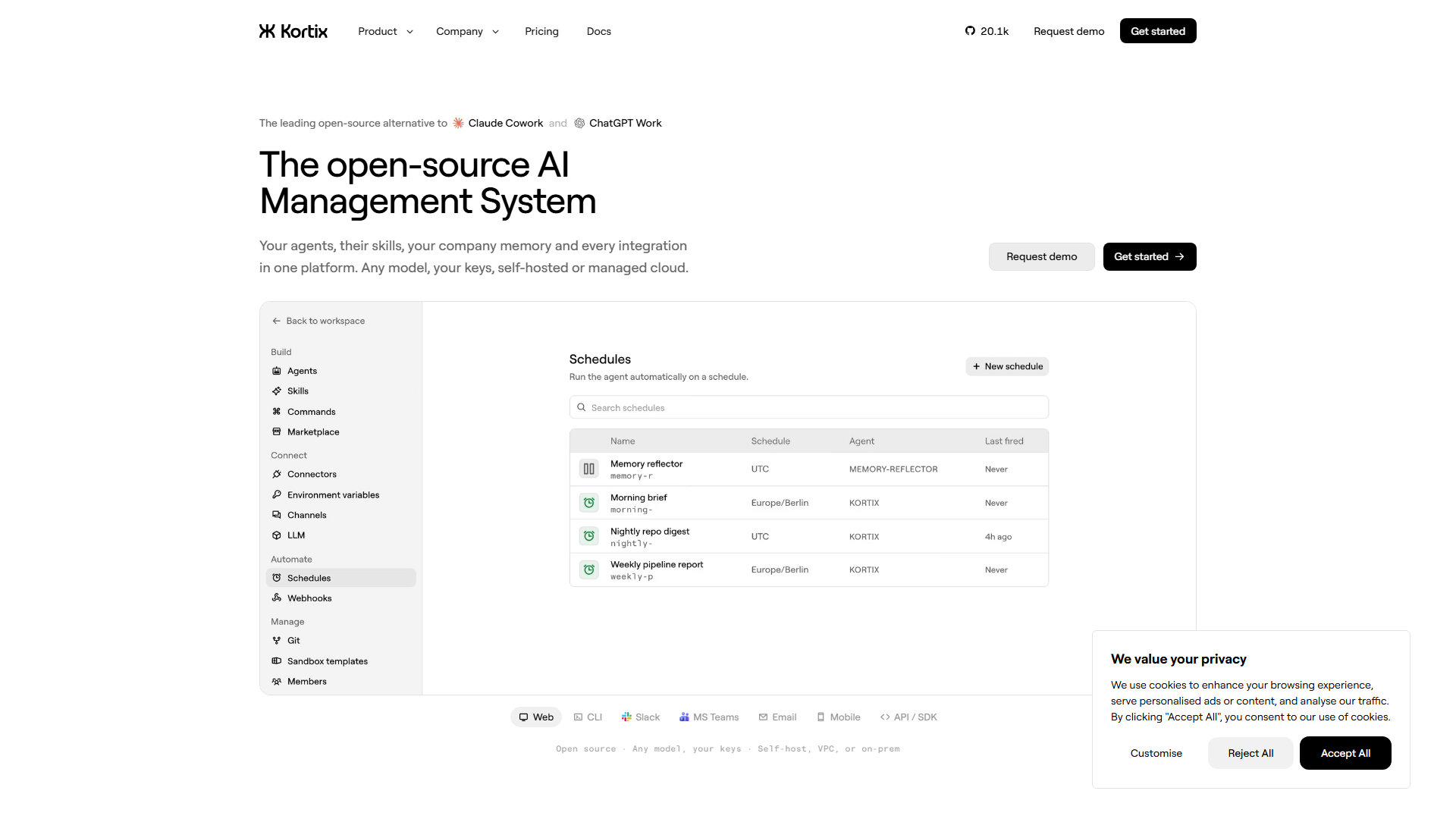
Task: Click the Slack logo icon
Action: pyautogui.click(x=626, y=717)
